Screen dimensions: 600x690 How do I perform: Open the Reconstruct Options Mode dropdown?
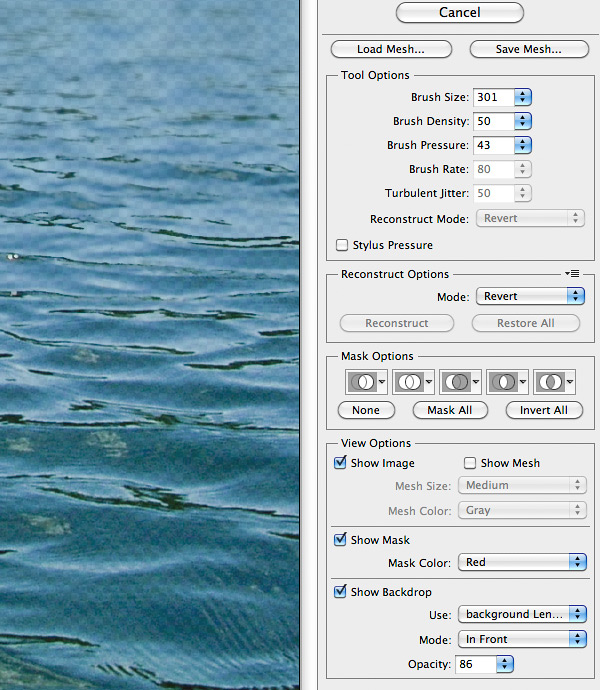[530, 296]
